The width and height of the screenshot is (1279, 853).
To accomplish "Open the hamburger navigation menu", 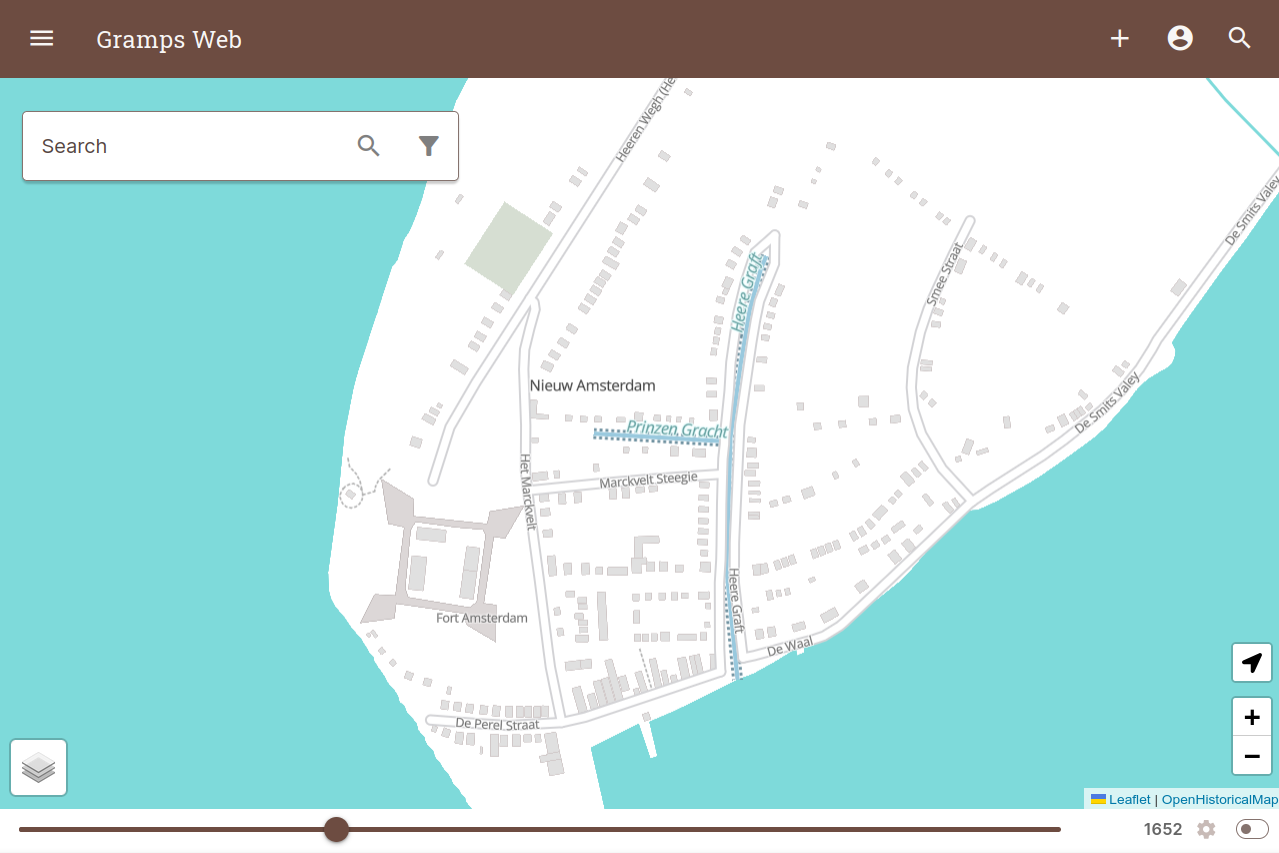I will pos(41,39).
